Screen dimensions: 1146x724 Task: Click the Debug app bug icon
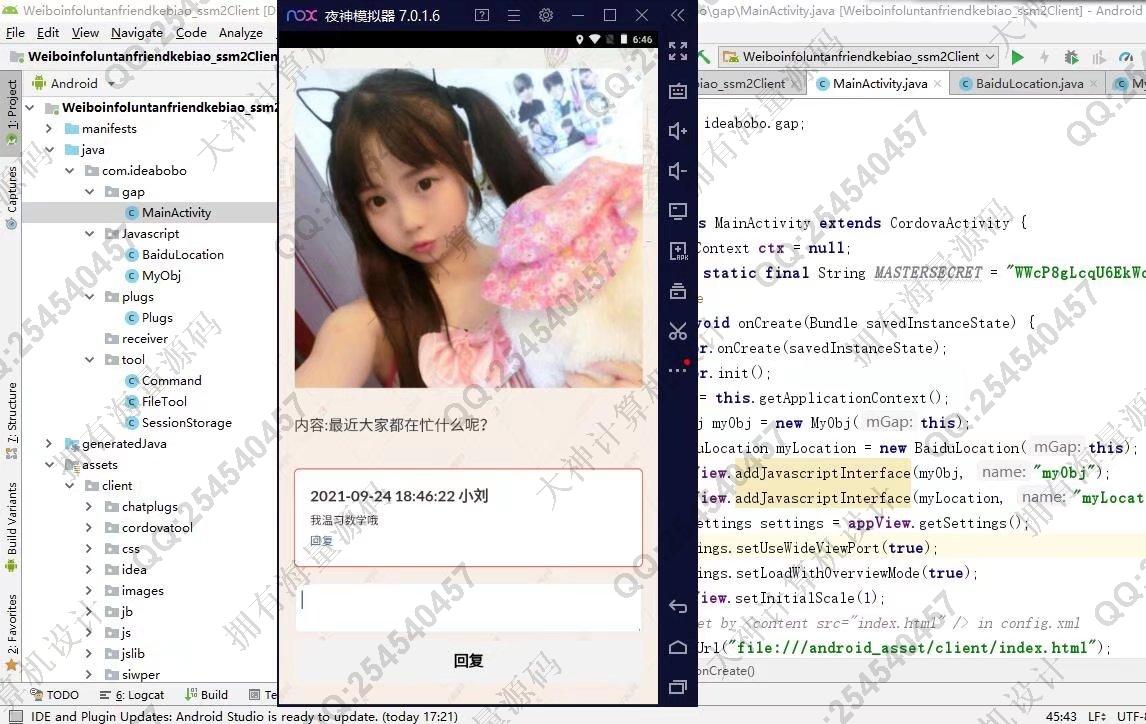tap(1071, 57)
